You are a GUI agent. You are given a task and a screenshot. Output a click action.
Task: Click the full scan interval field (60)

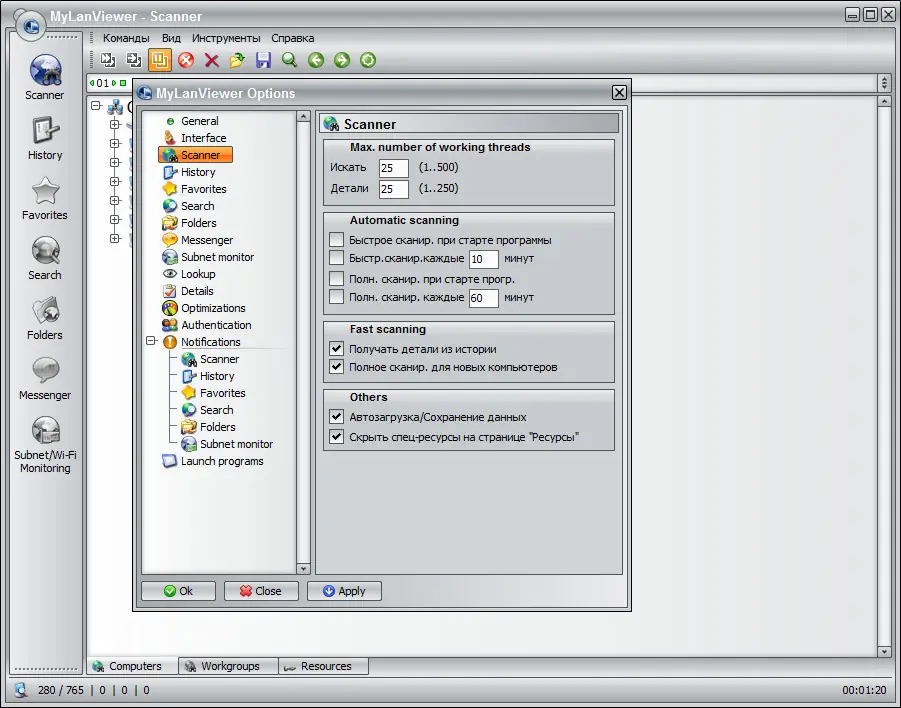click(483, 298)
